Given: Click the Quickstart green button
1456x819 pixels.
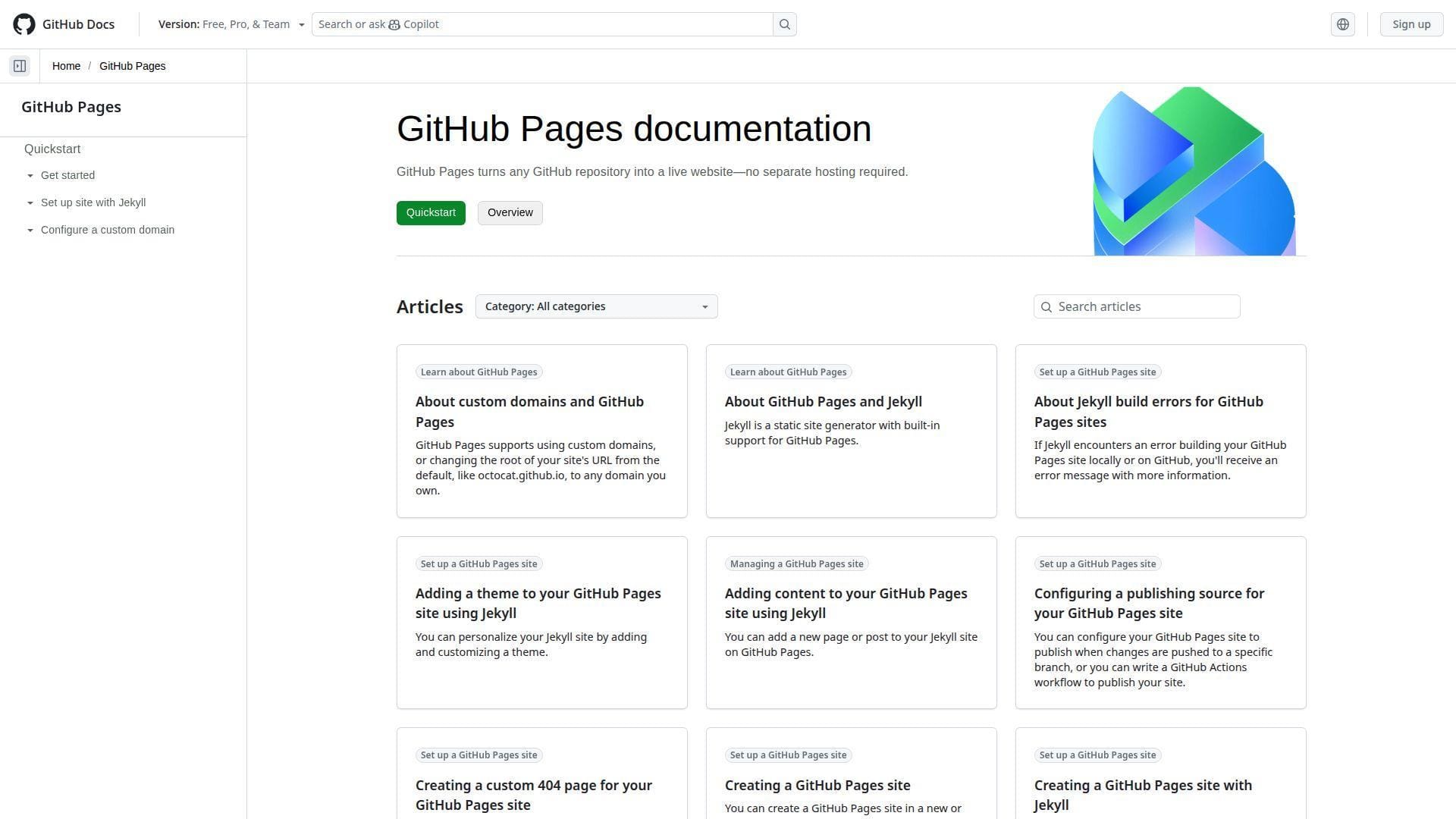Looking at the screenshot, I should 431,213.
